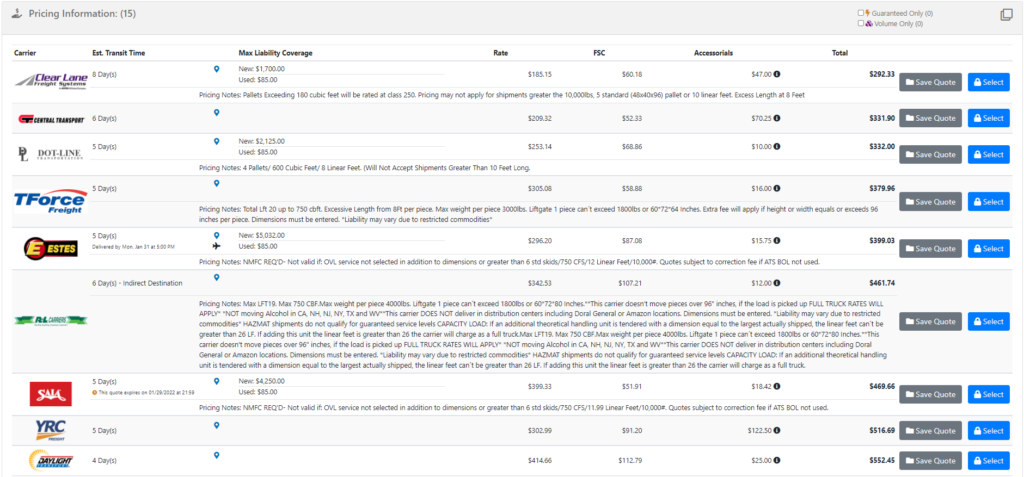The image size is (1024, 477).
Task: Click the SAIA quote expiration warning text
Action: click(x=147, y=392)
